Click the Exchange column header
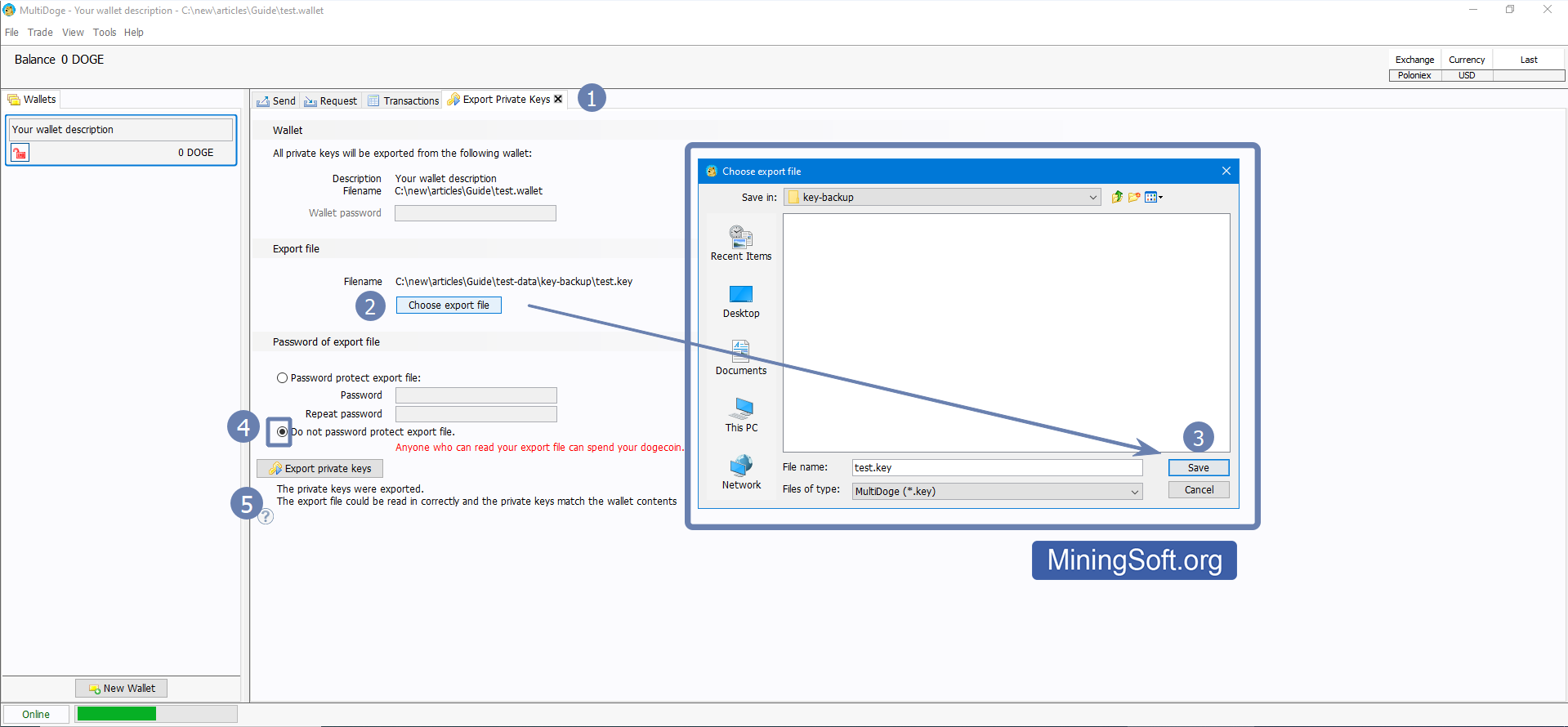The image size is (1568, 727). coord(1414,60)
